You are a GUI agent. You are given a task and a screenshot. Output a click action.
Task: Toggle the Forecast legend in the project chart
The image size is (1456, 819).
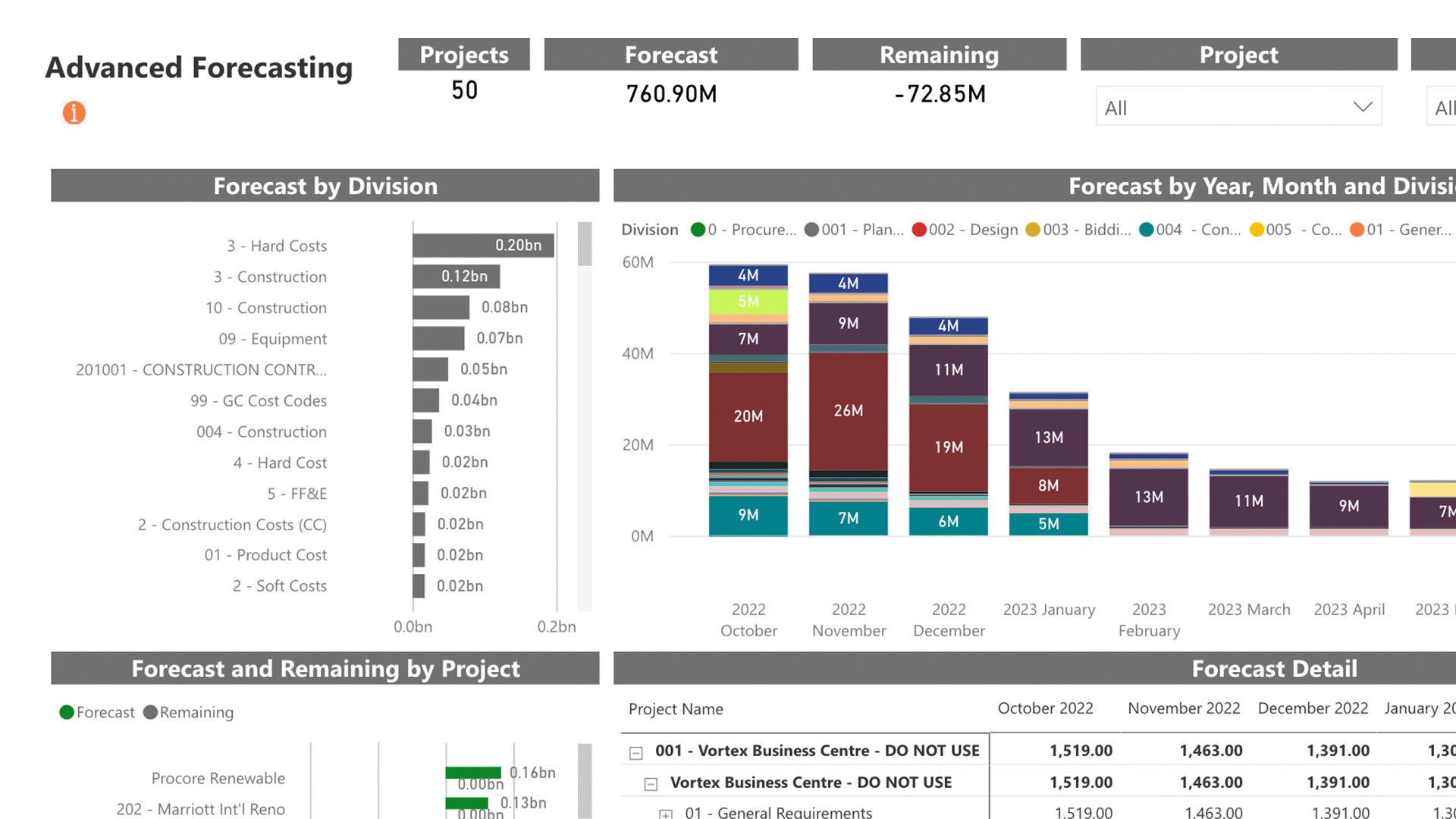tap(67, 712)
